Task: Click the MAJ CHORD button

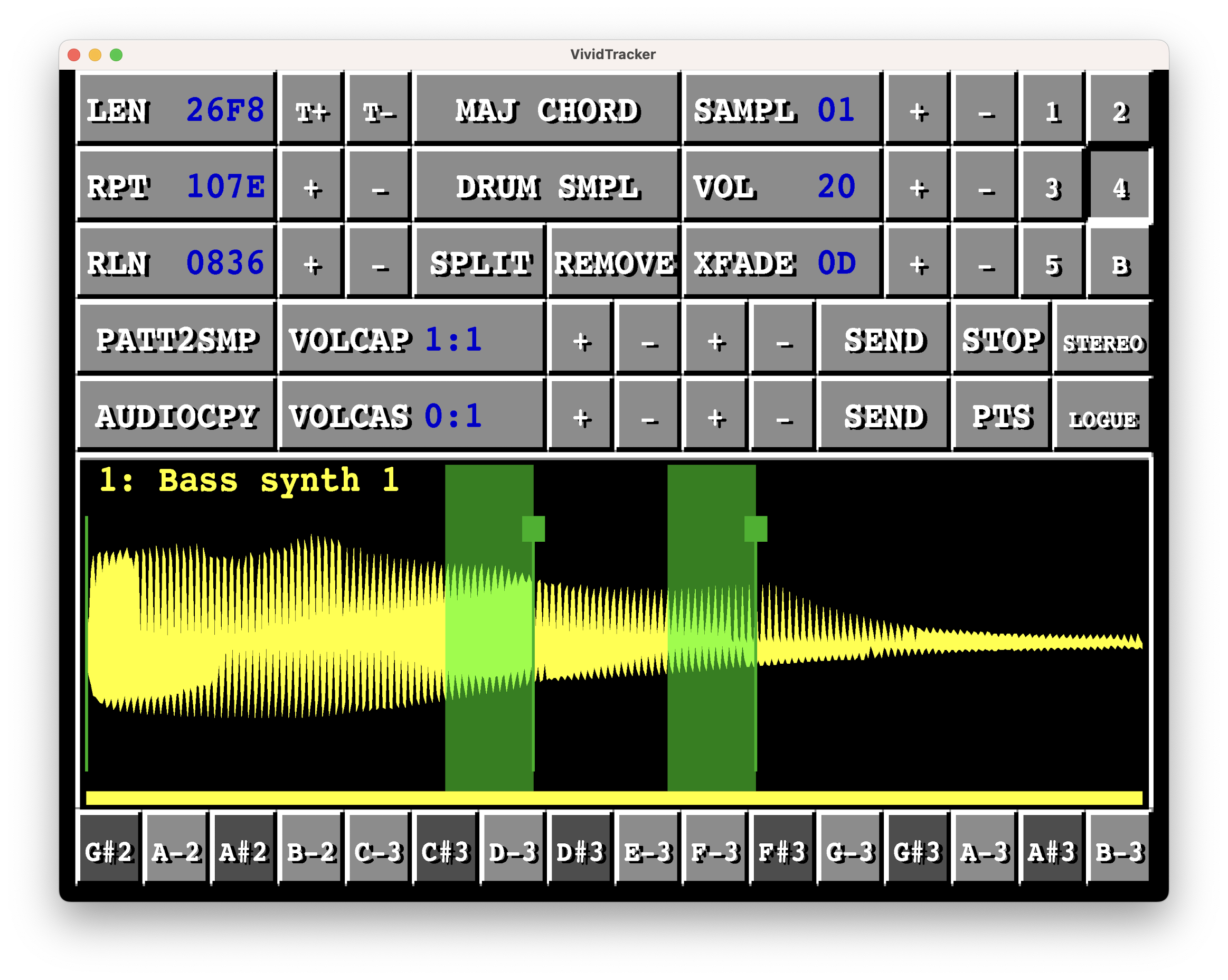Action: pyautogui.click(x=546, y=109)
